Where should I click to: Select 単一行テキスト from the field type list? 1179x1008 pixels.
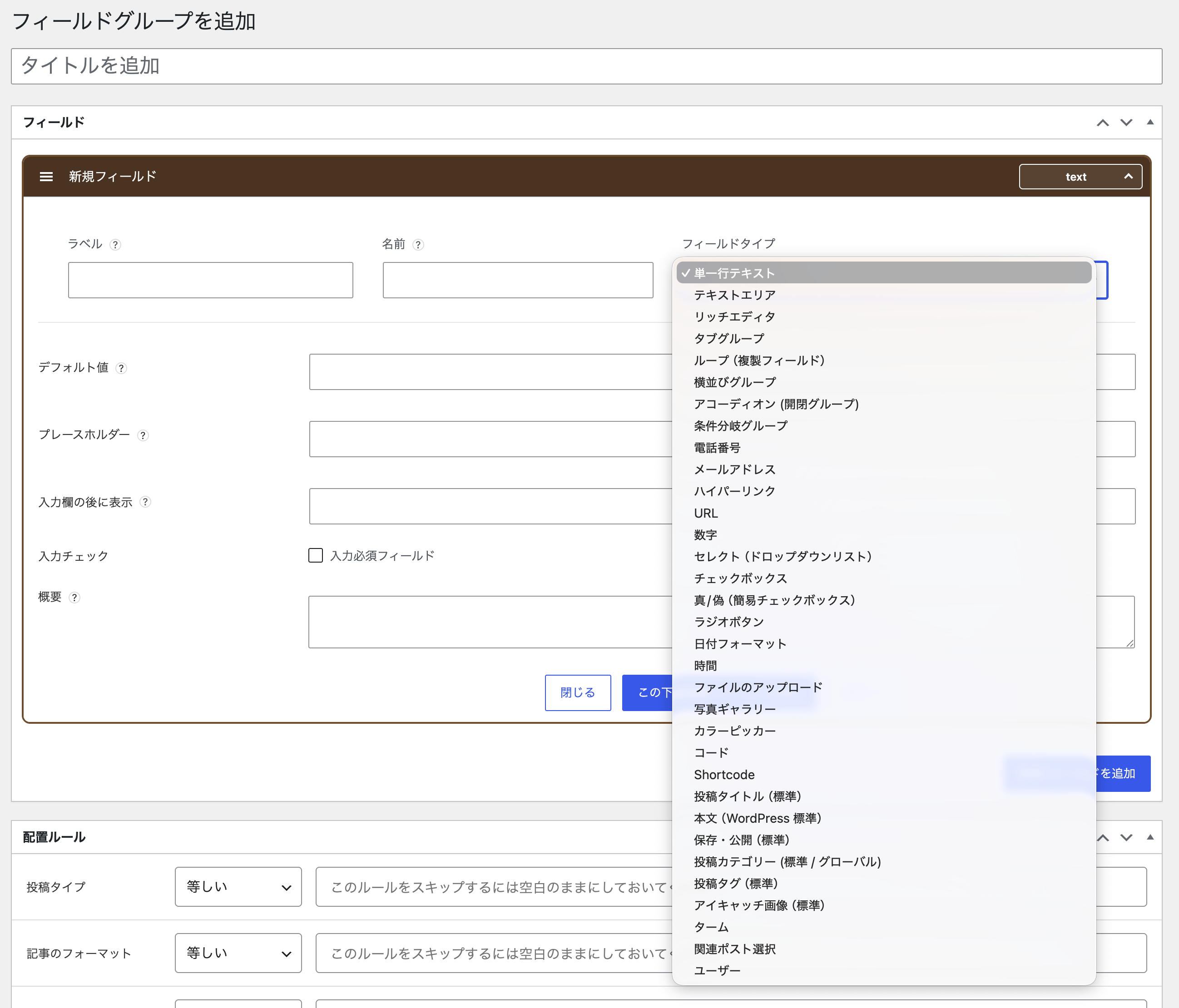pyautogui.click(x=884, y=273)
